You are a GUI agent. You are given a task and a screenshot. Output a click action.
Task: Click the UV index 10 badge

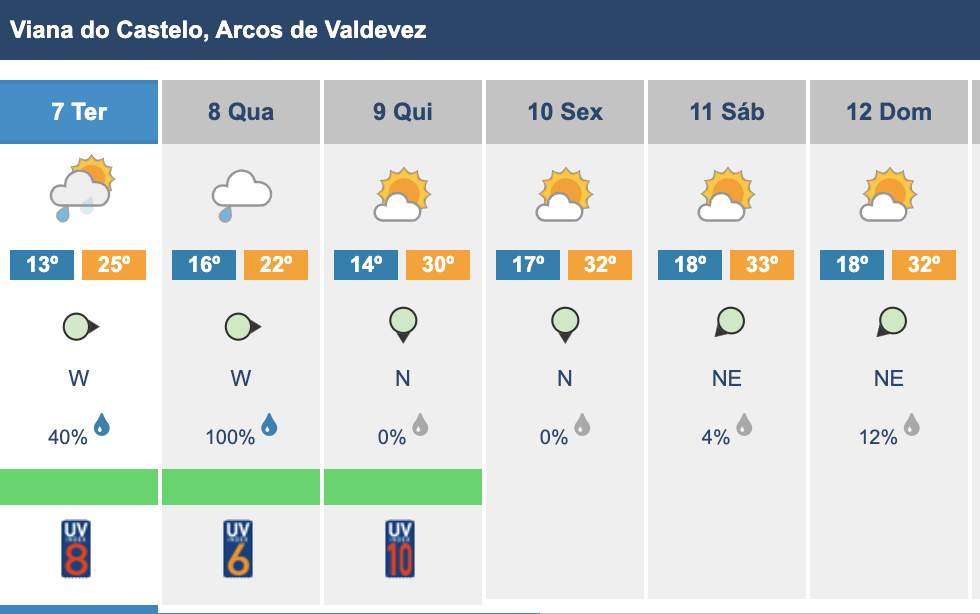click(x=400, y=549)
